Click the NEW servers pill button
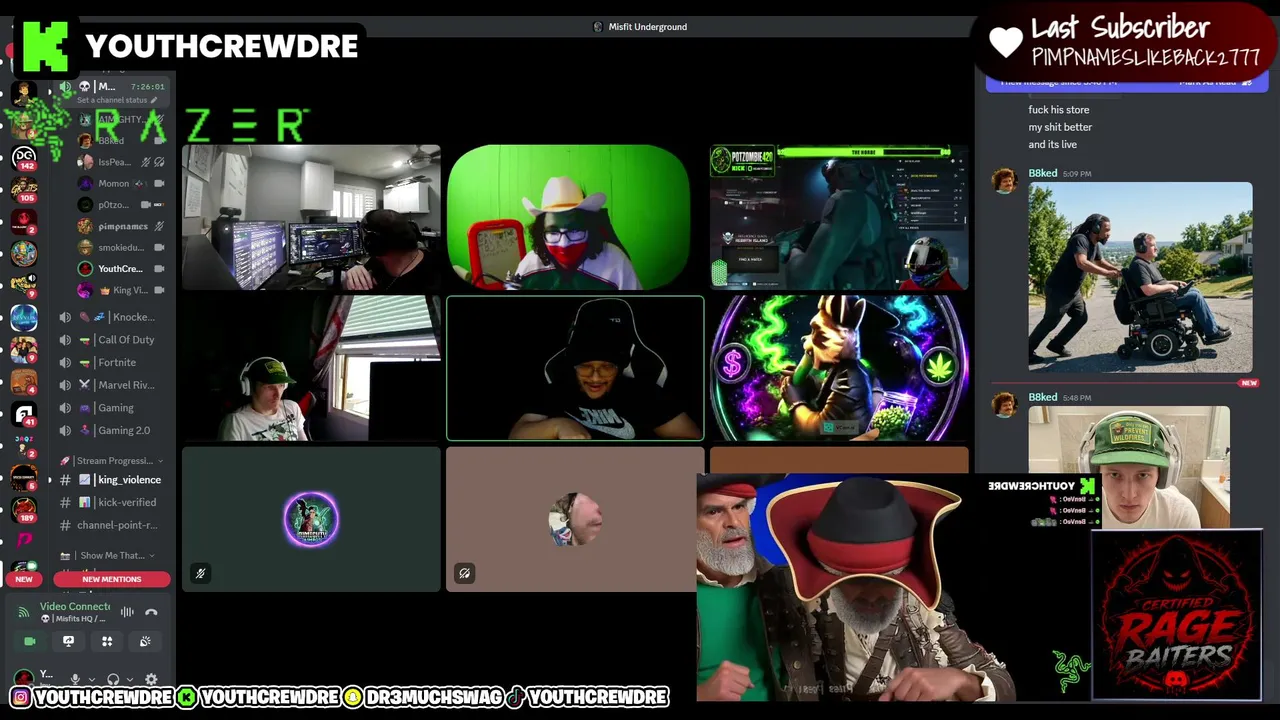The image size is (1280, 720). point(24,579)
